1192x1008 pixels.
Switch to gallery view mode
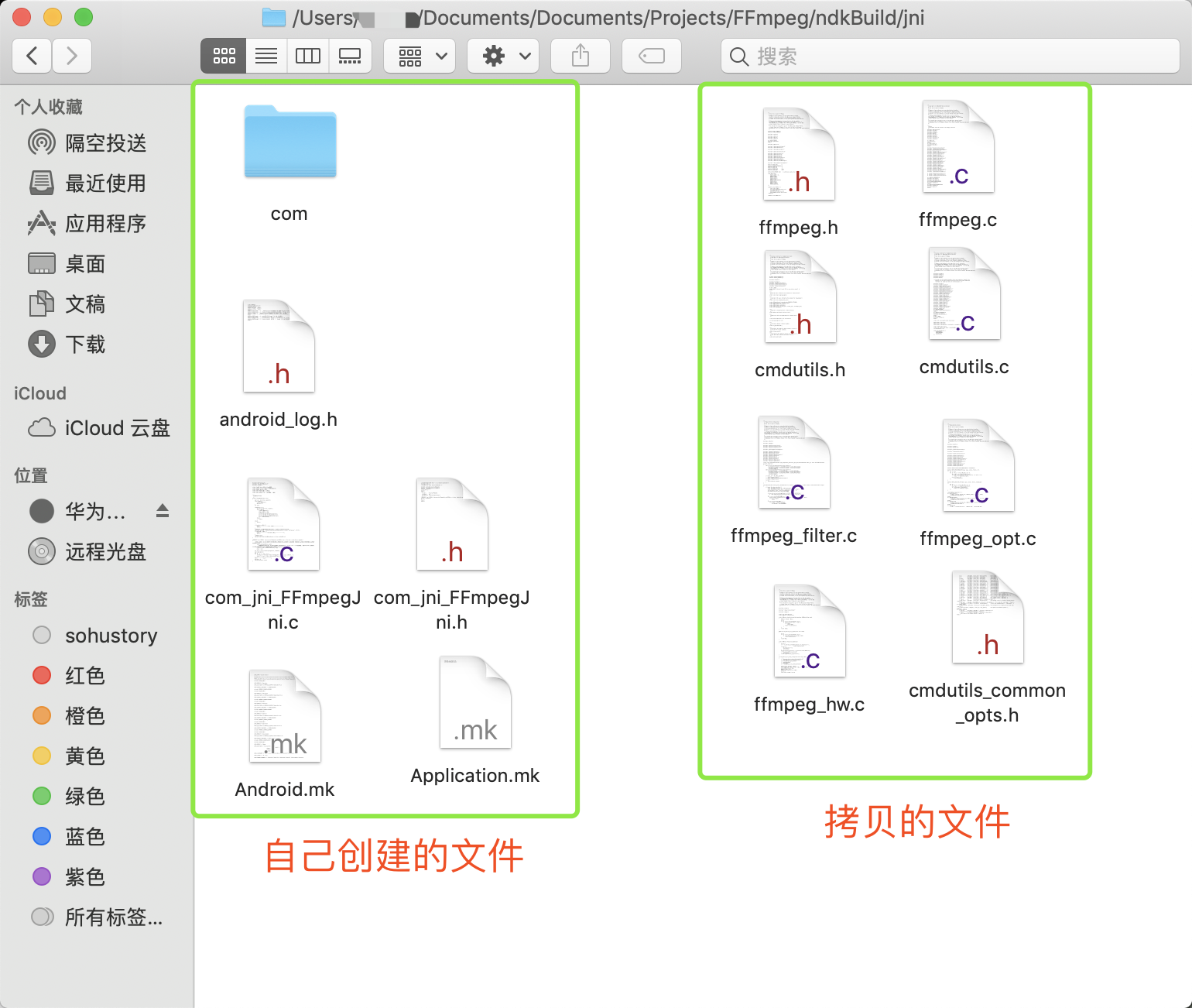coord(350,56)
